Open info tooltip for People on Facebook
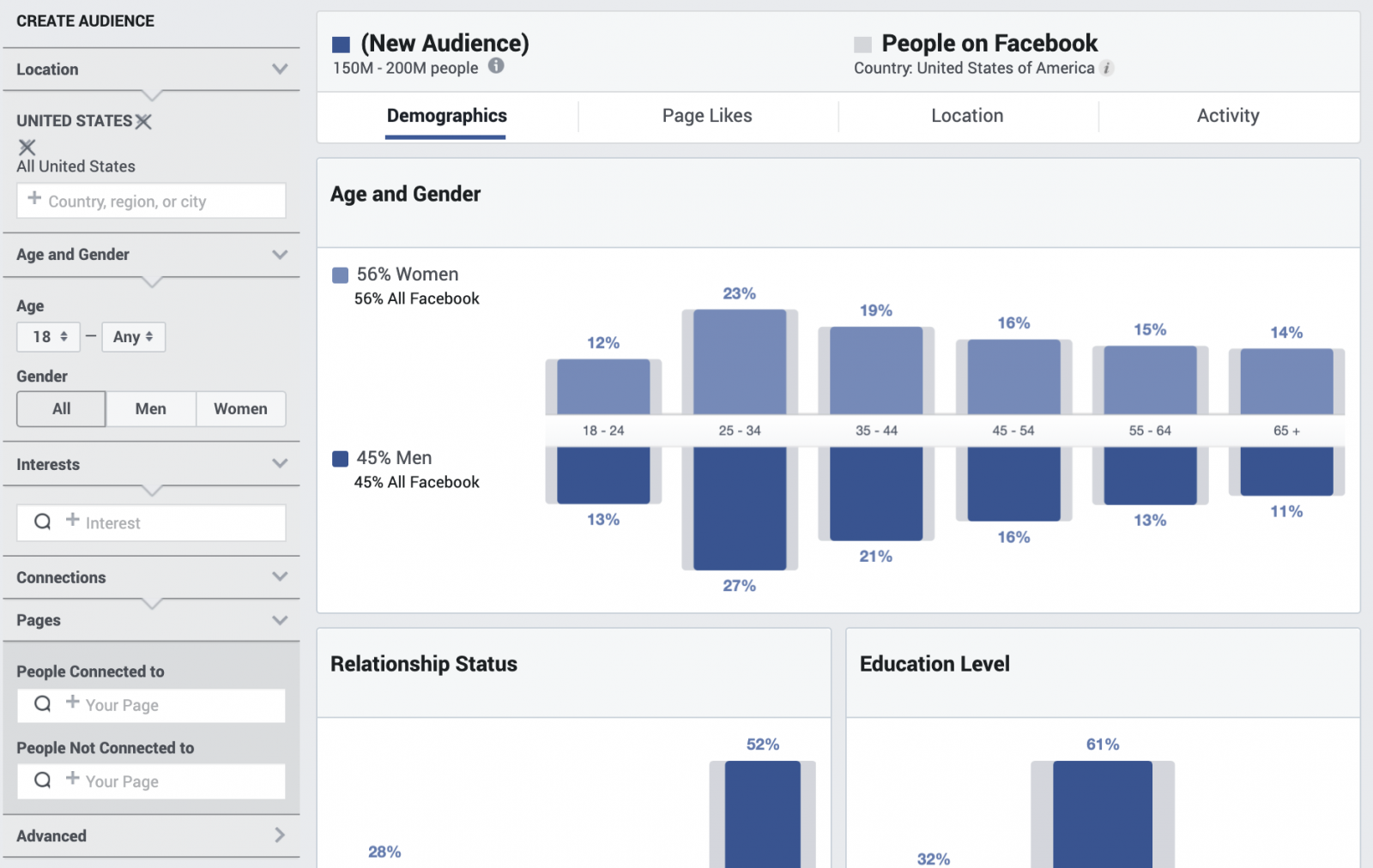1373x868 pixels. (1107, 68)
